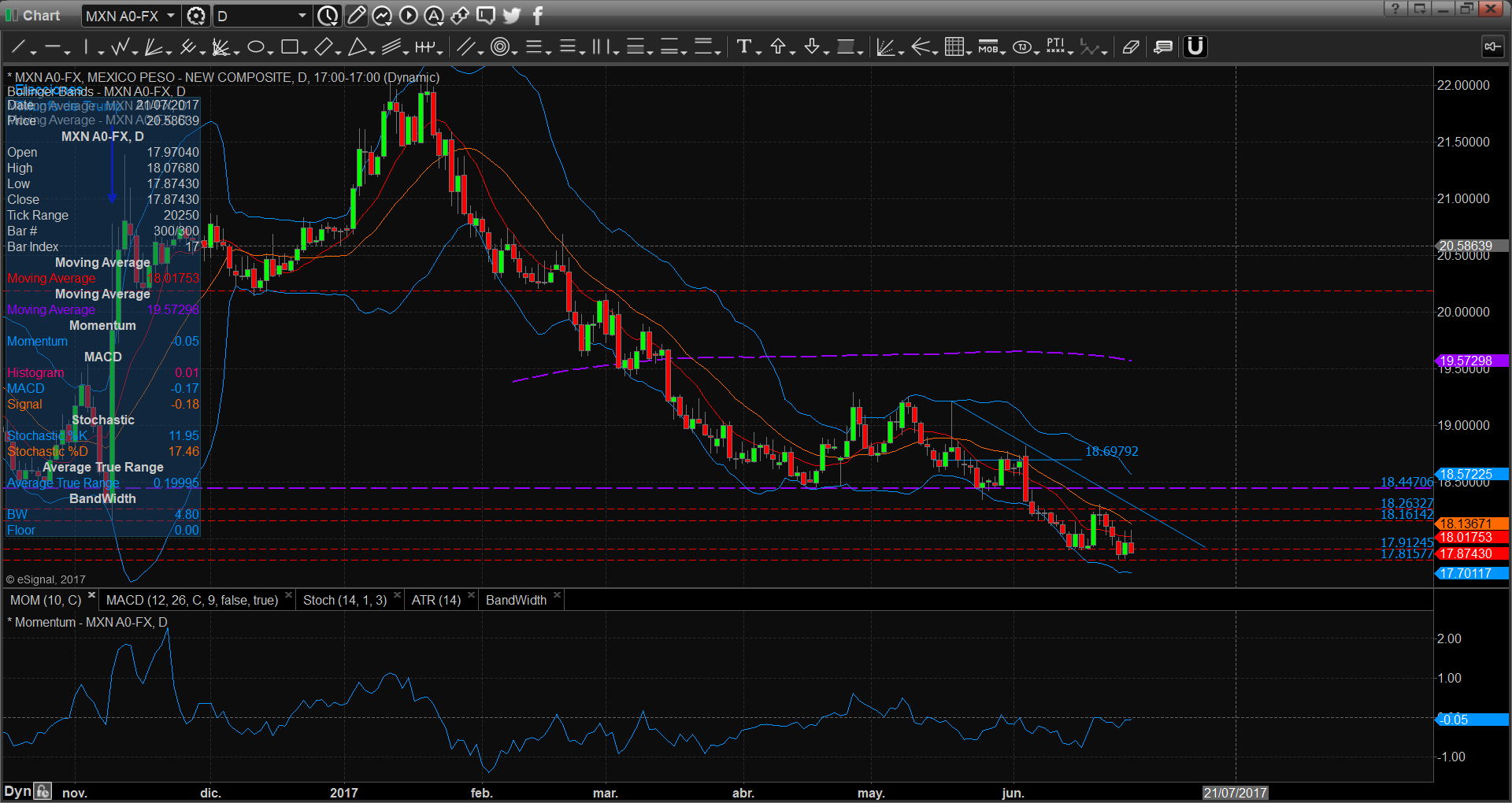Toggle the magnet snap mode
Viewport: 1512px width, 803px height.
point(1195,47)
